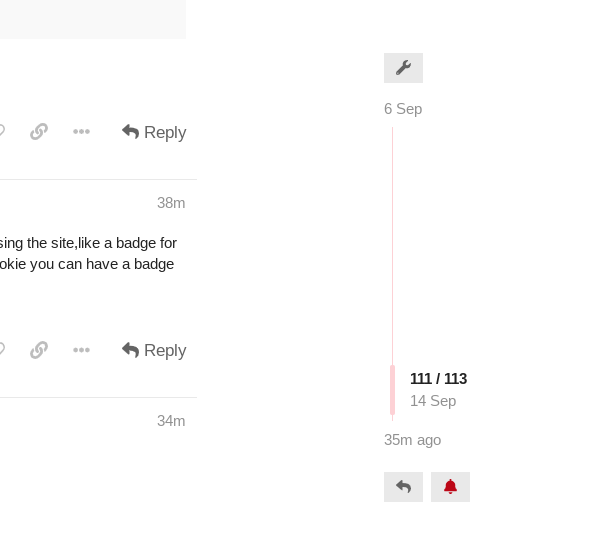Click the timeline track above the scroller
The height and width of the screenshot is (544, 599).
(x=392, y=246)
